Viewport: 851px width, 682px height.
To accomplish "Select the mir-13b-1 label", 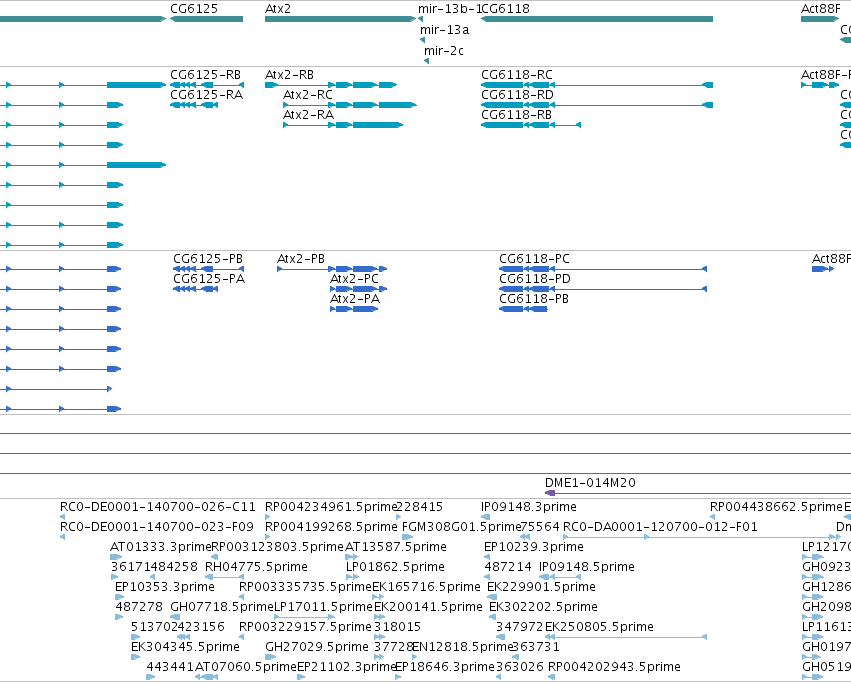I will coord(449,9).
